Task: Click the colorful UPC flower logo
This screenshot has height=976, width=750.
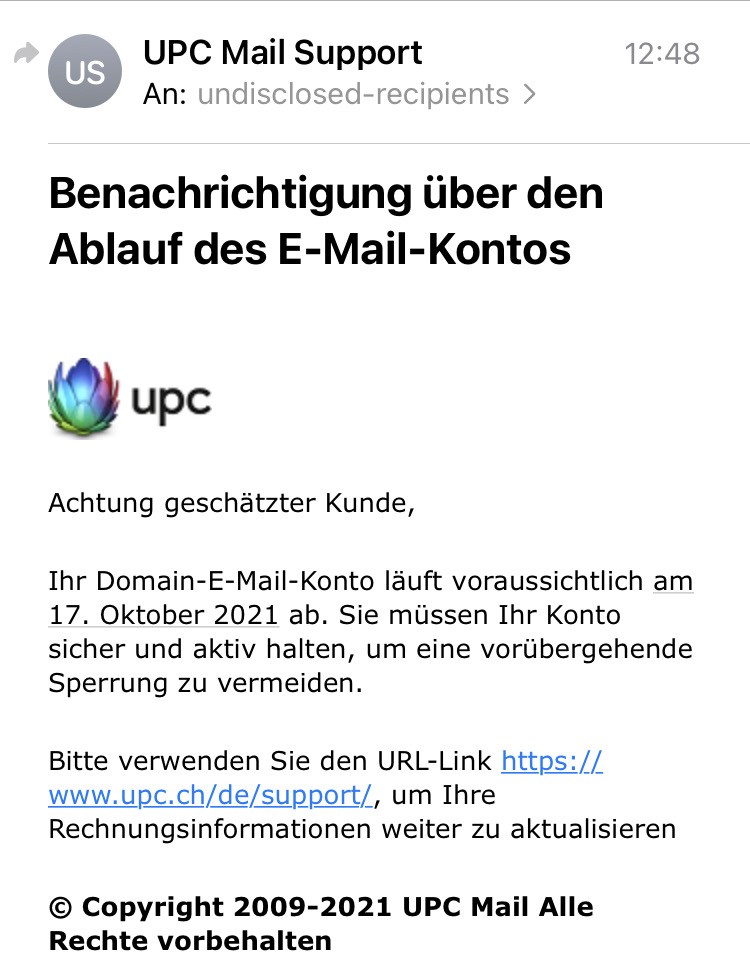Action: click(83, 398)
